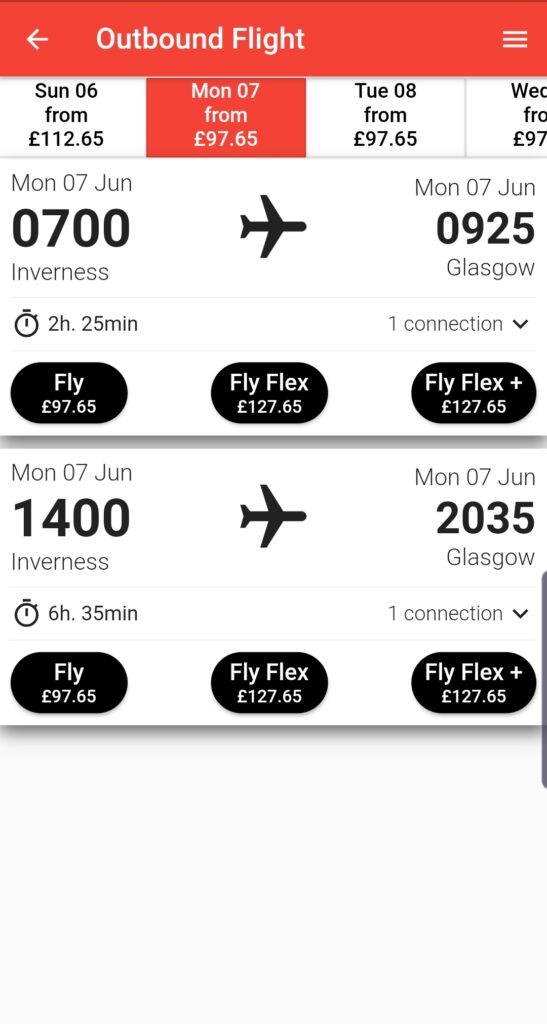Screen dimensions: 547x1024
Task: Choose Fly Flex + for 0700 flight
Action: [x=474, y=393]
